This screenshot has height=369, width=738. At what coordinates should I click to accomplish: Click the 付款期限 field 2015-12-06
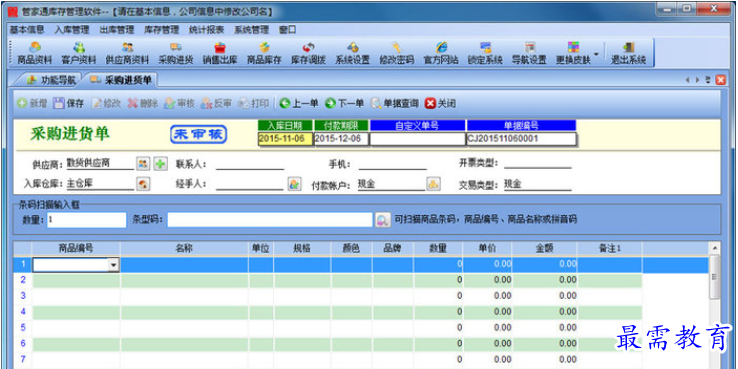[x=341, y=139]
